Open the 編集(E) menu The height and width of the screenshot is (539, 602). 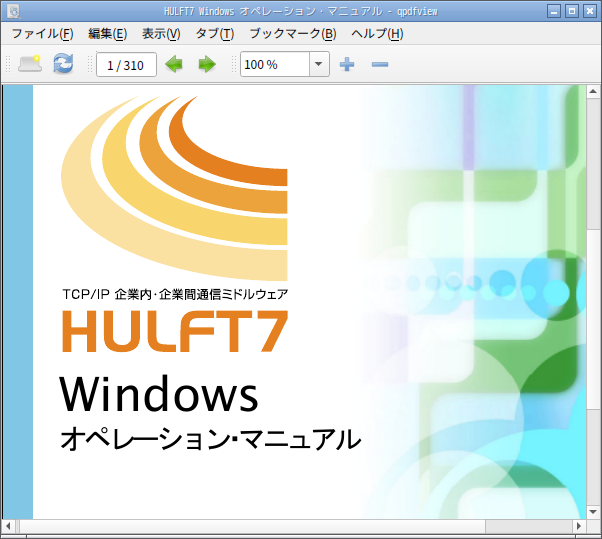[x=107, y=34]
